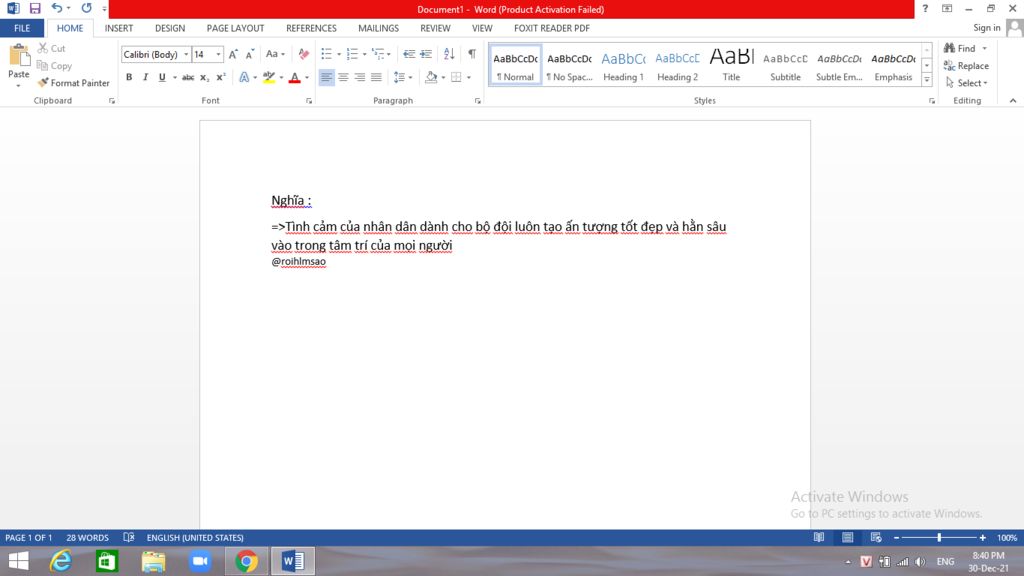Open Word Help question mark
The image size is (1024, 576).
pos(925,8)
